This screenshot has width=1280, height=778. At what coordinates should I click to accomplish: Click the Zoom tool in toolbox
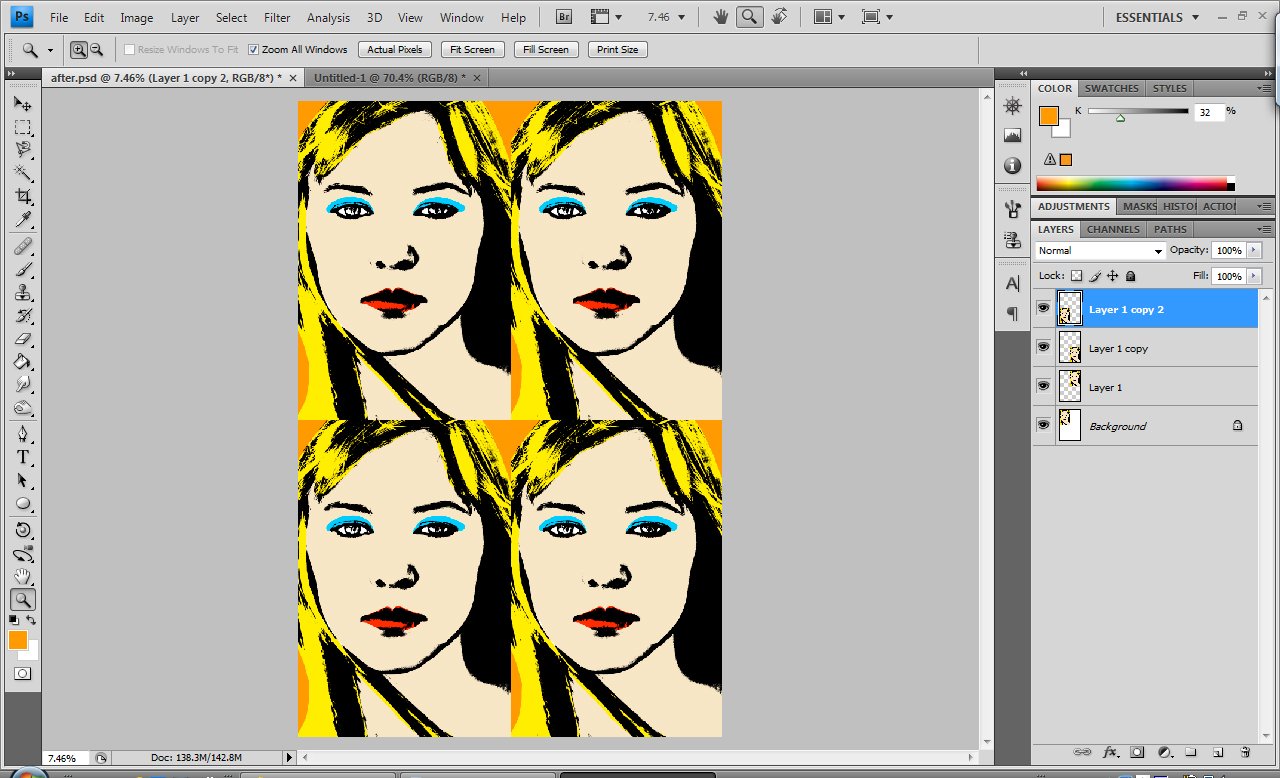[22, 599]
